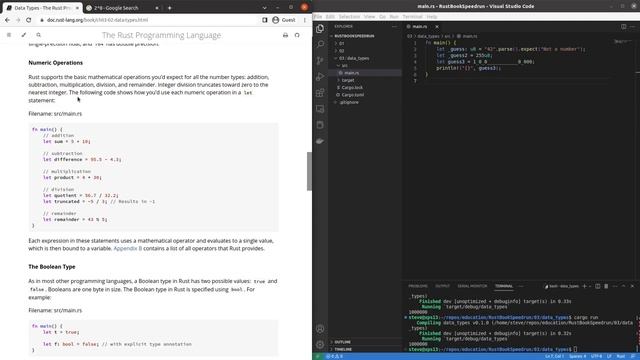This screenshot has height=360, width=640.
Task: Open the Selection menu in VS Code
Action: tap(349, 17)
